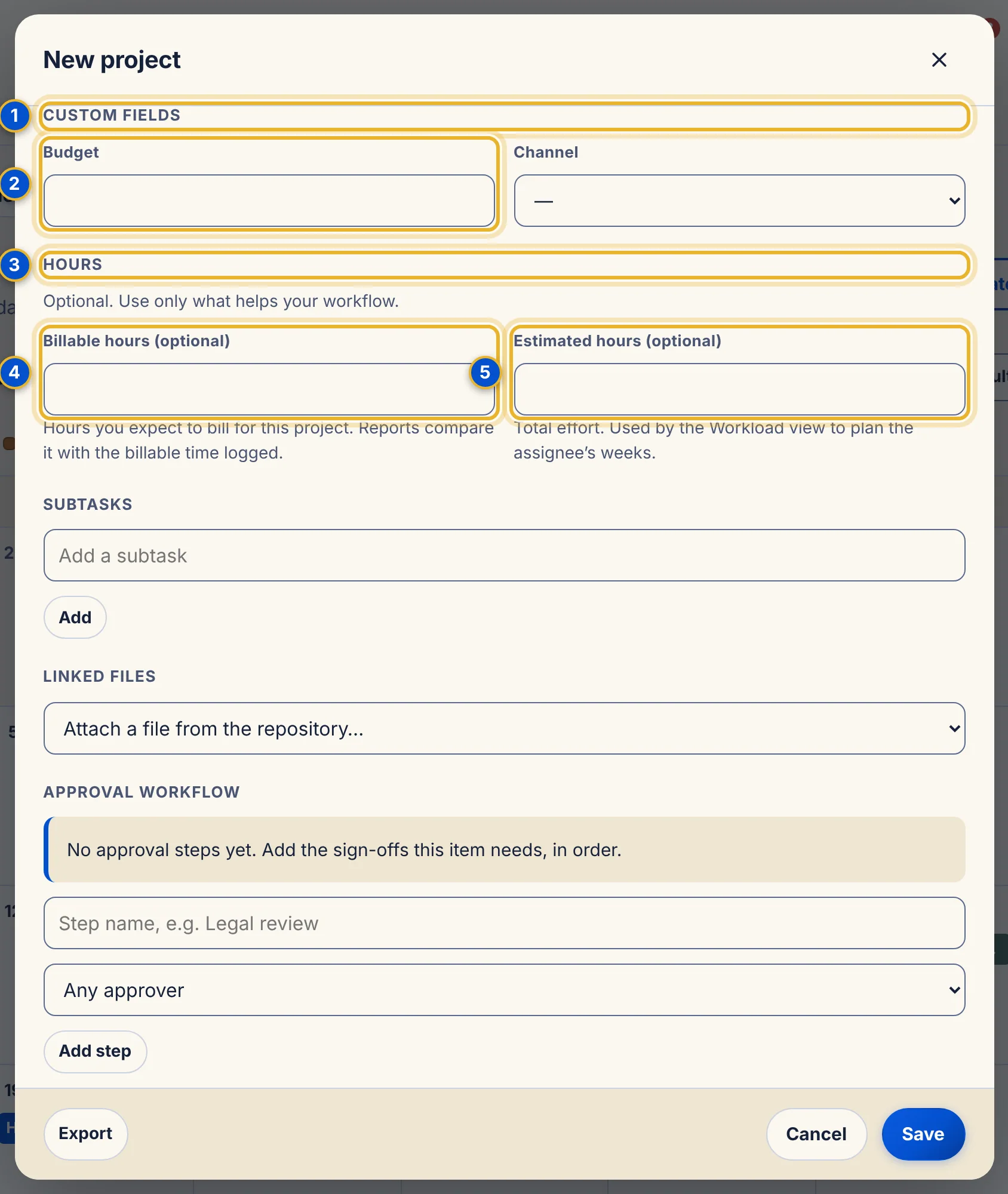Viewport: 1008px width, 1194px height.
Task: Click the Step name input field
Action: click(x=504, y=923)
